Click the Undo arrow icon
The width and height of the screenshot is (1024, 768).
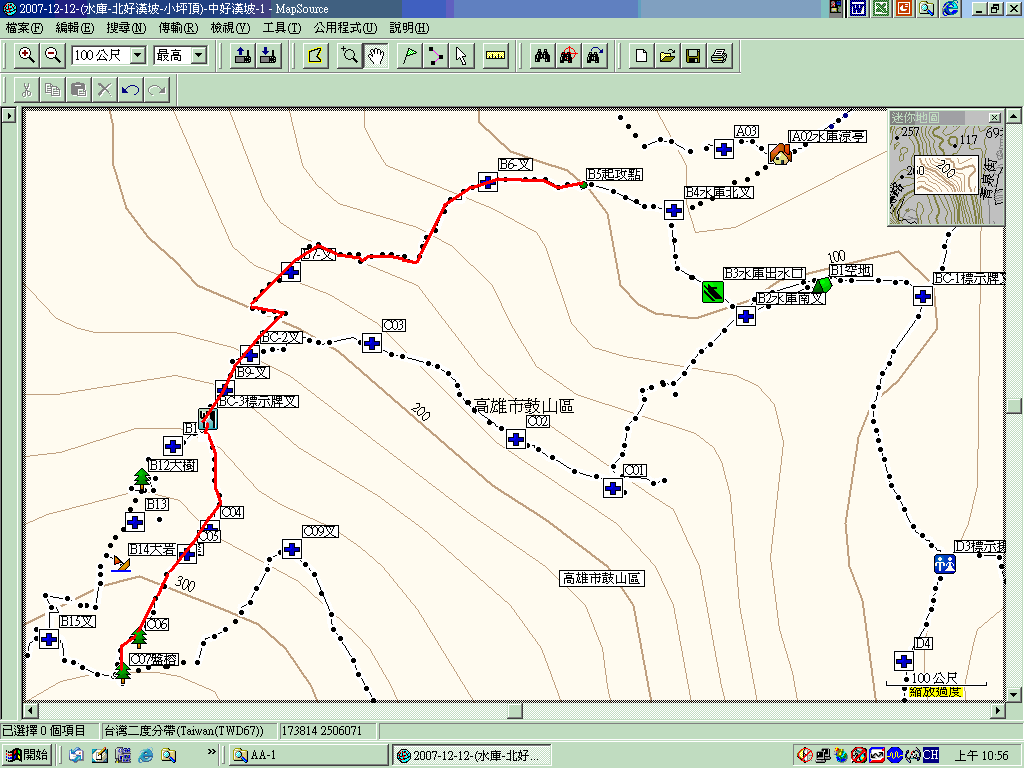pos(131,89)
